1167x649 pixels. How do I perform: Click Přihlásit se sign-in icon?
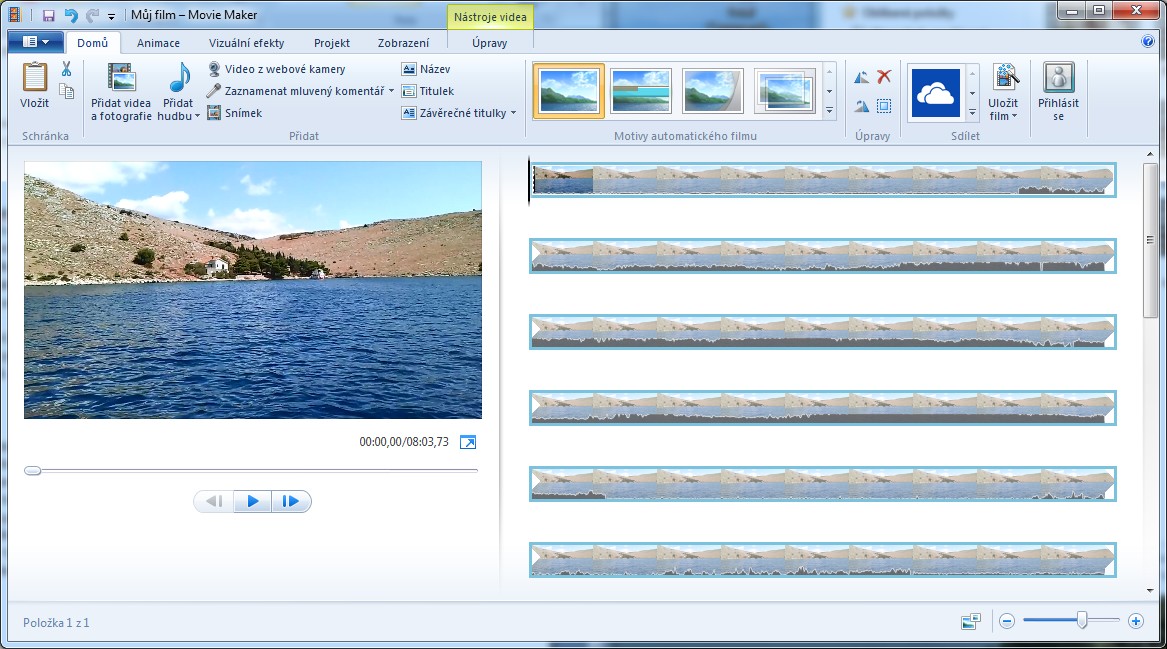1058,77
